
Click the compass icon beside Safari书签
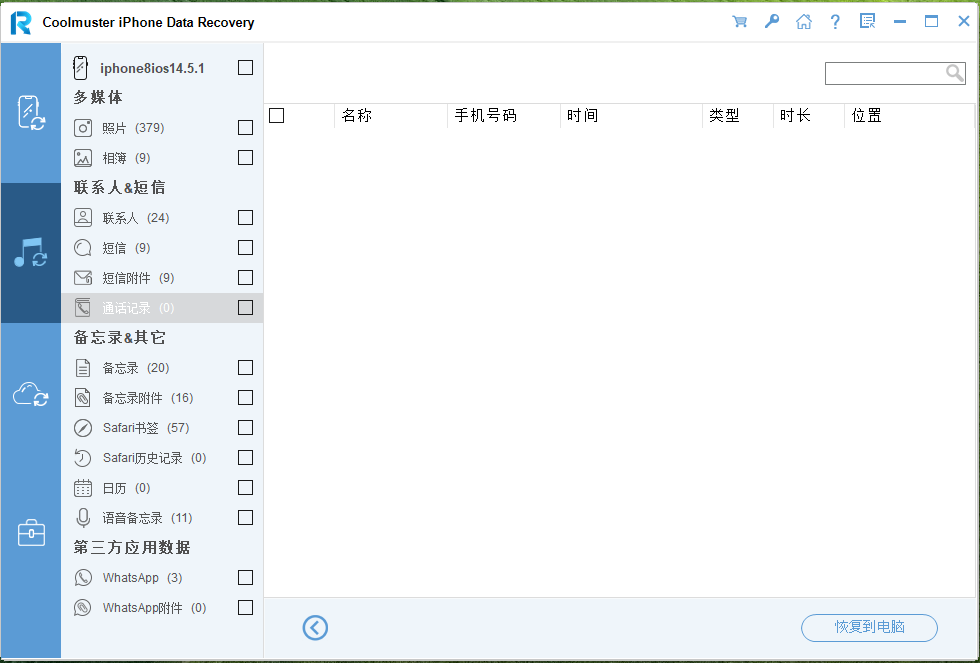pos(83,428)
